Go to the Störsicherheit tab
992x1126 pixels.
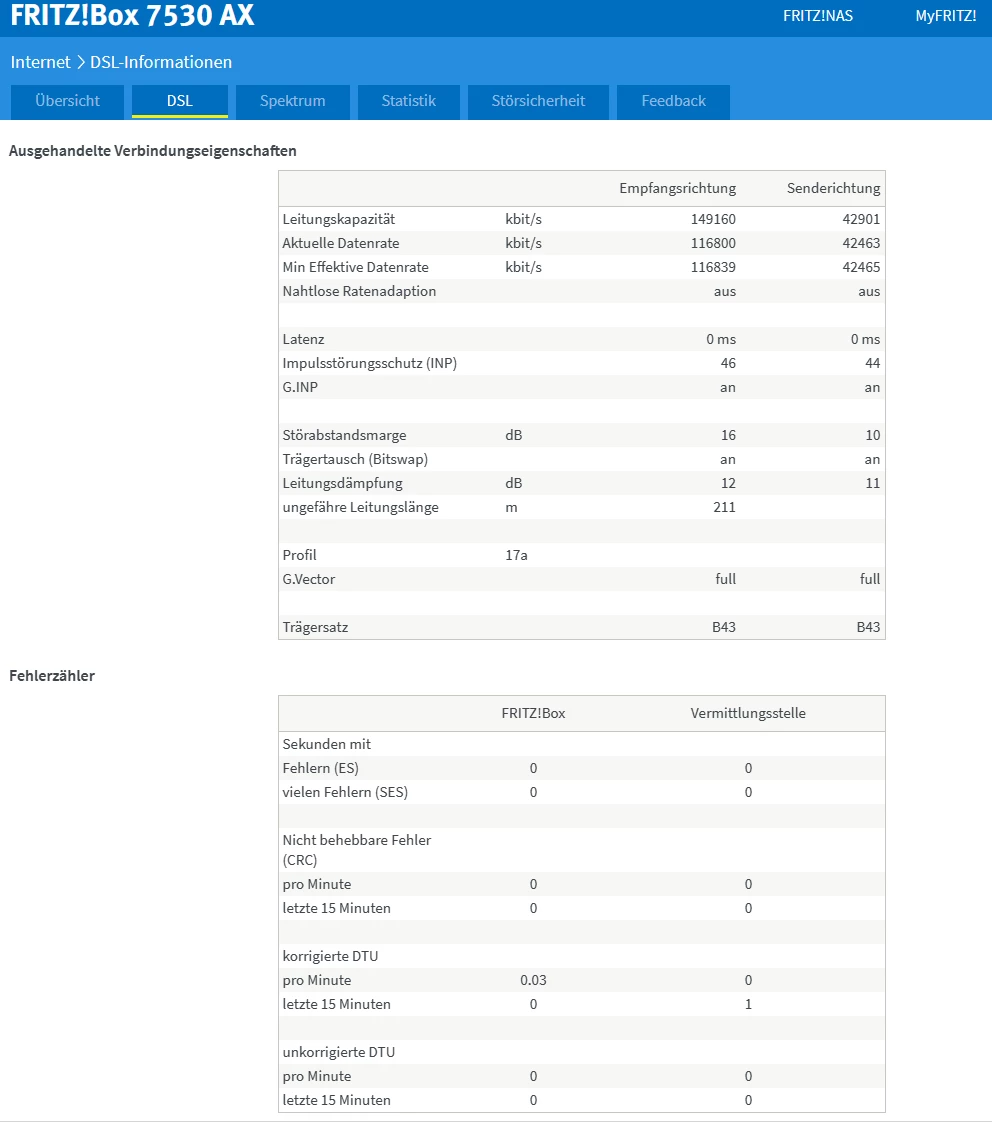tap(538, 101)
